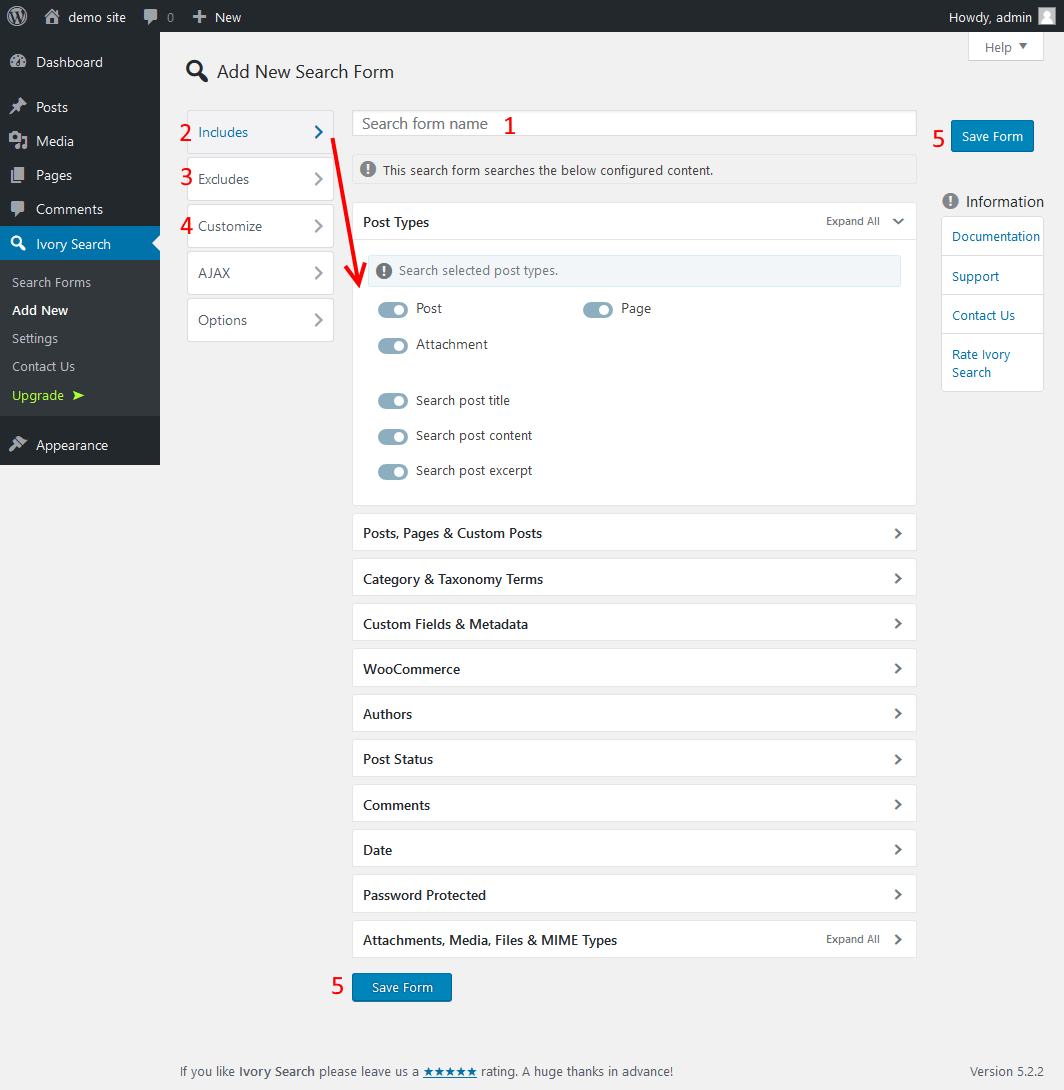Expand the Comments settings section
This screenshot has width=1064, height=1090.
click(634, 804)
